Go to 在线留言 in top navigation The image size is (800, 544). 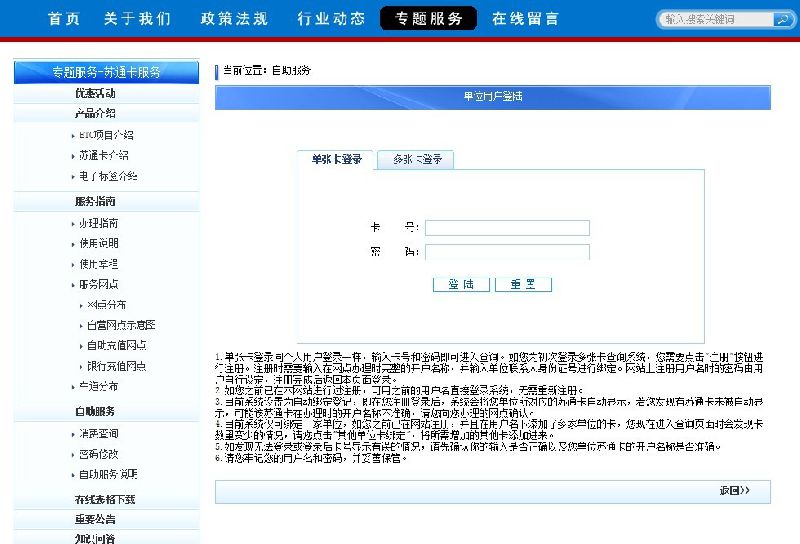(525, 19)
